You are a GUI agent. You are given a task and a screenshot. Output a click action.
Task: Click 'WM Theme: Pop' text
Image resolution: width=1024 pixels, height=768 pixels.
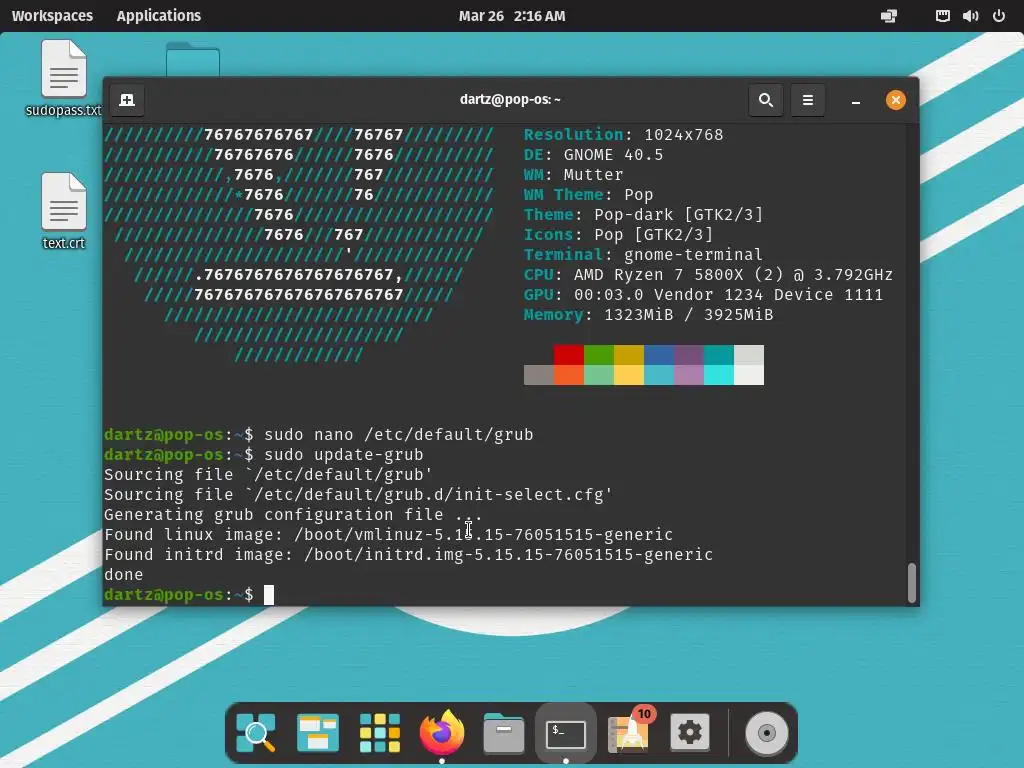pos(588,195)
